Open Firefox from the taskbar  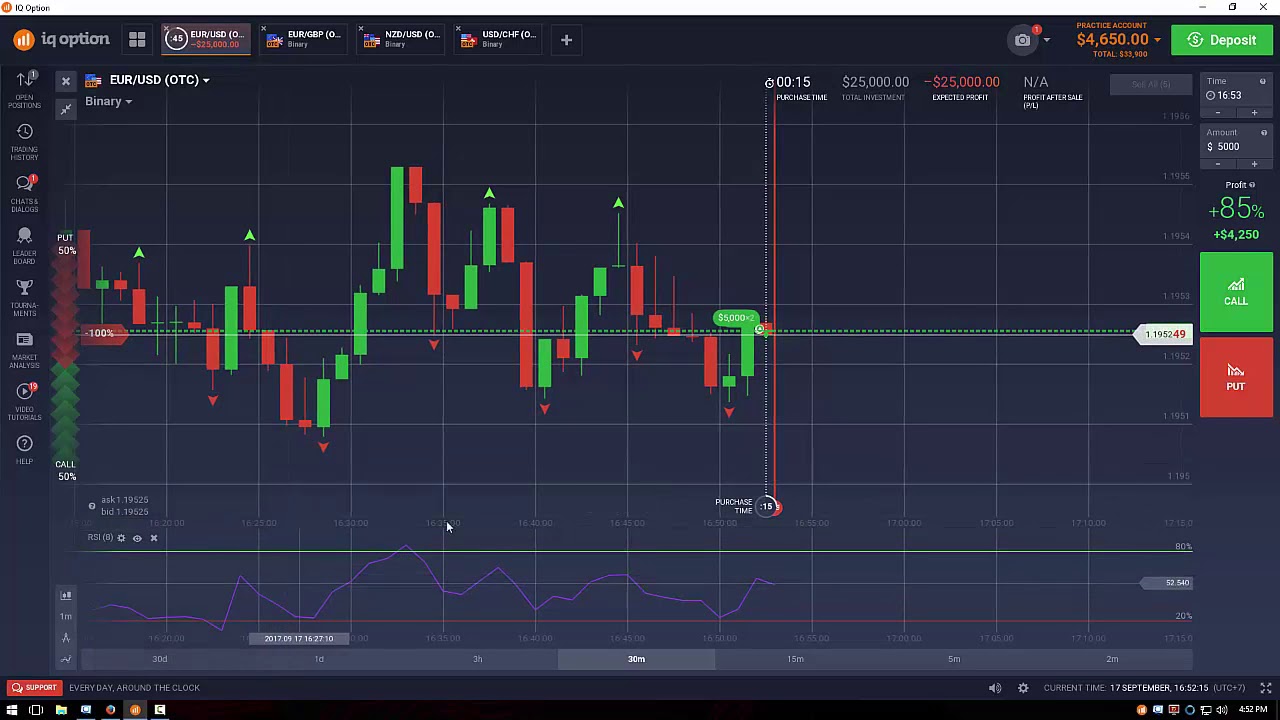click(110, 710)
